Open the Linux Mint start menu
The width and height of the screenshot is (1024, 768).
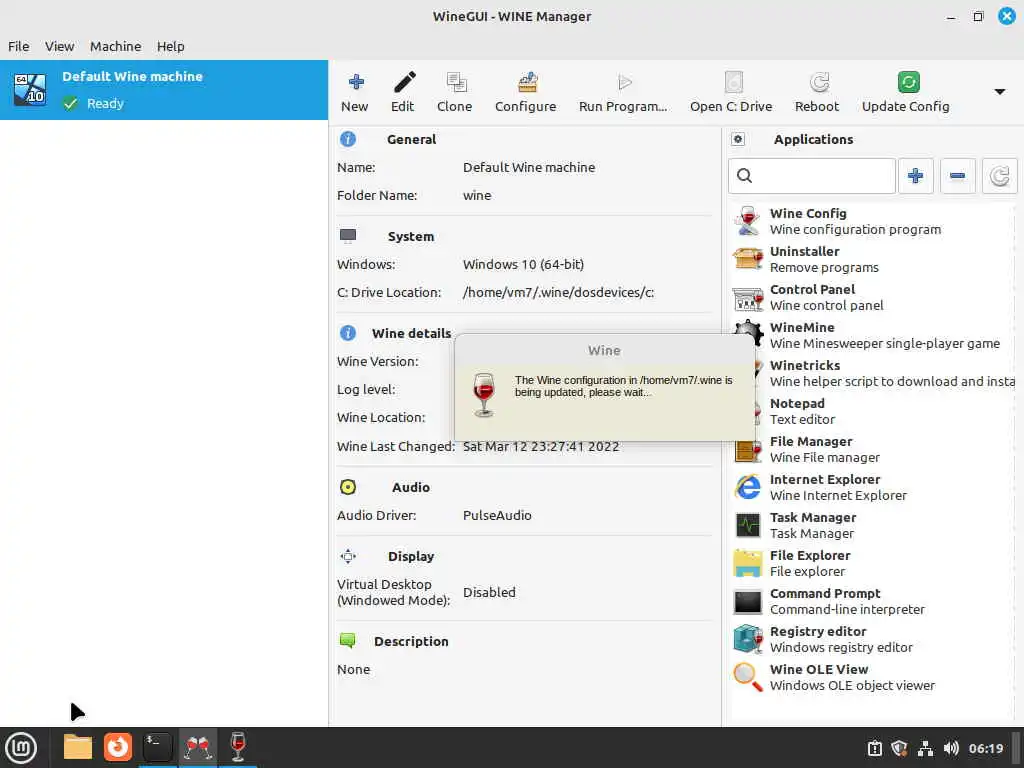(21, 748)
